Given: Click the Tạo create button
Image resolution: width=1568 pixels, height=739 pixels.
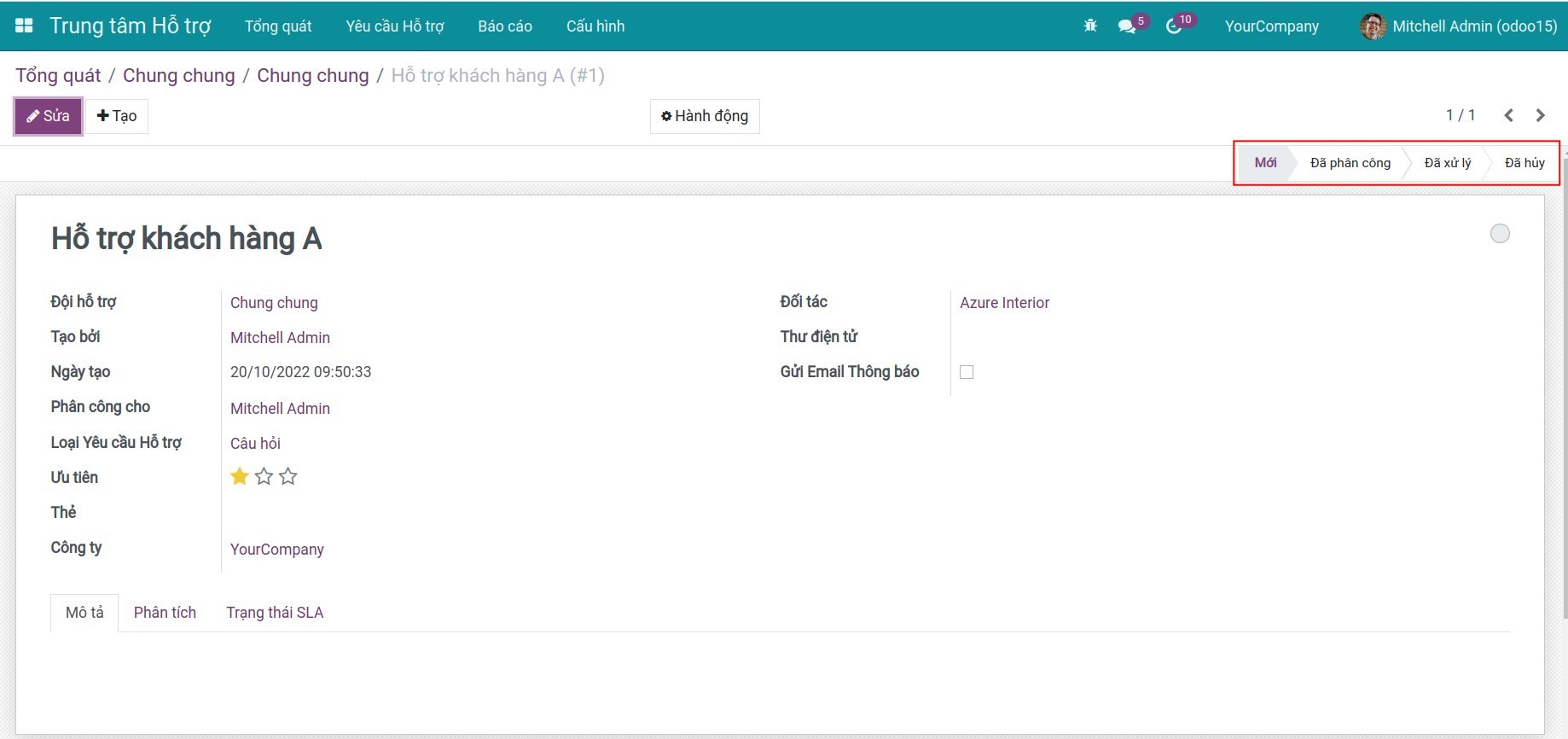Looking at the screenshot, I should tap(117, 116).
